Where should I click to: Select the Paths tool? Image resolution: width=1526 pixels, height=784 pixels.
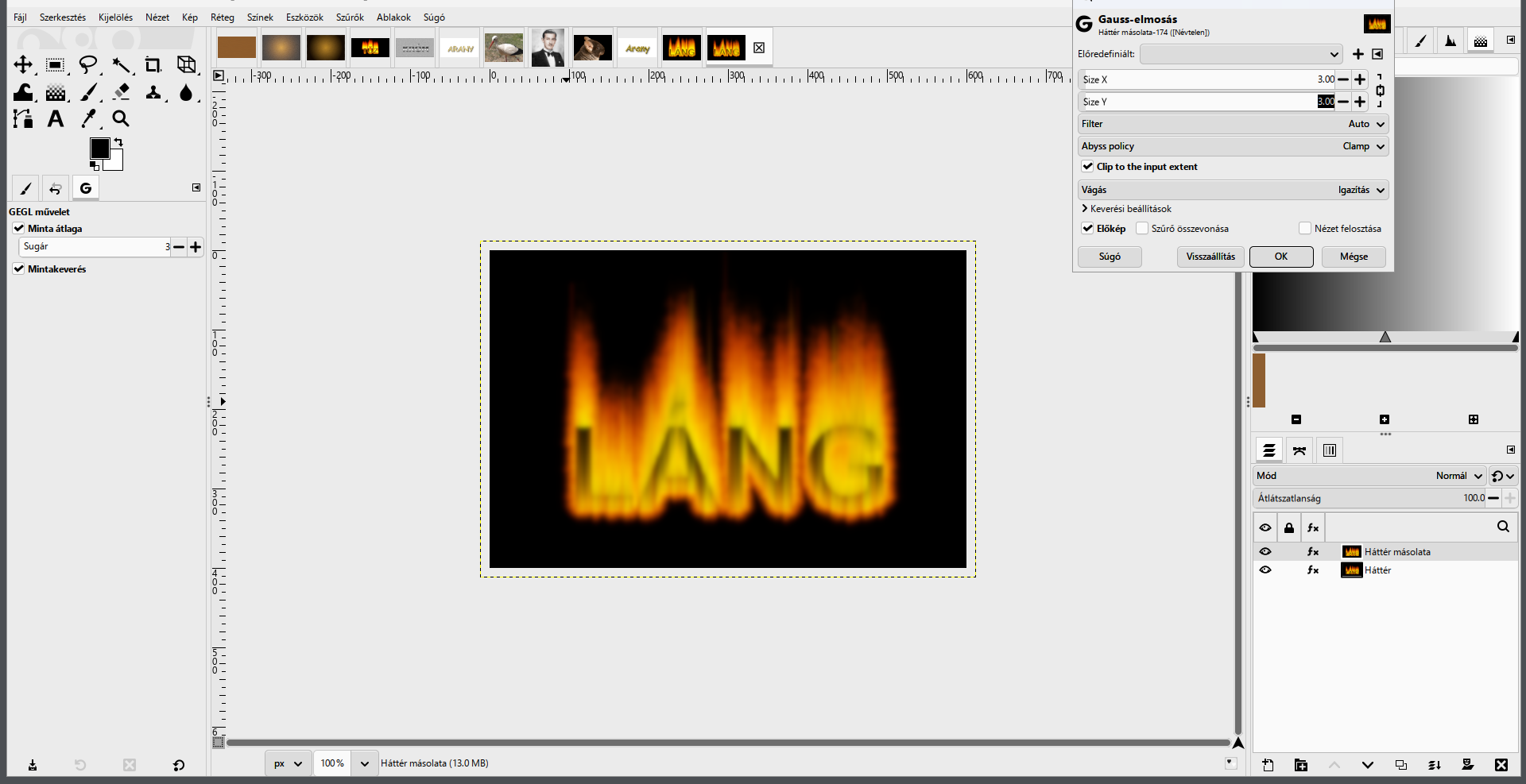[23, 118]
